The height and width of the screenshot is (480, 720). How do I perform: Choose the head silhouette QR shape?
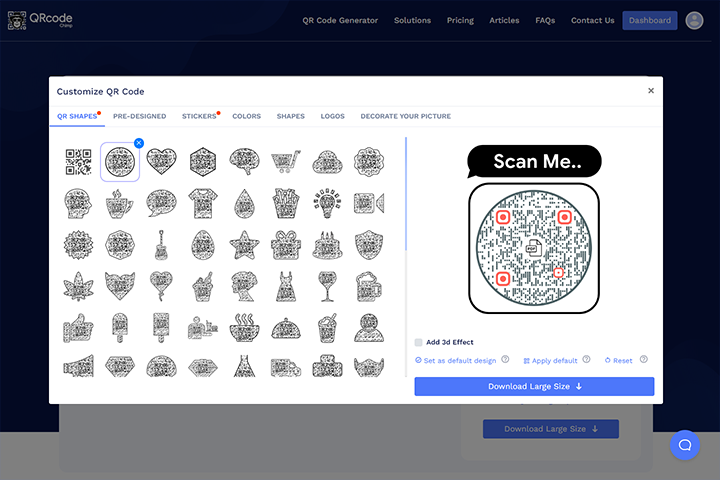click(x=79, y=203)
